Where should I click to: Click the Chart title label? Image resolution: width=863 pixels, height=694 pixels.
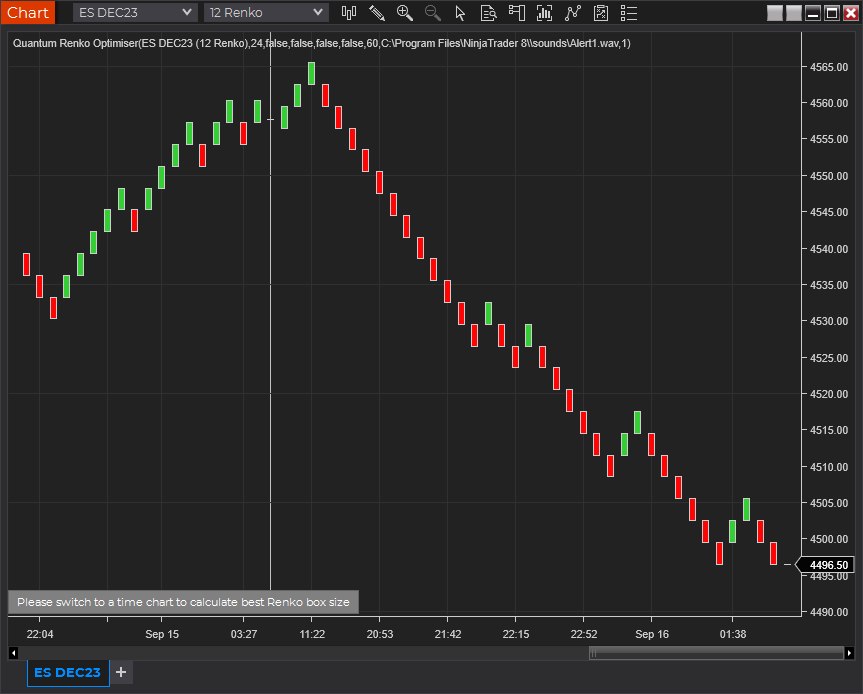tap(28, 12)
